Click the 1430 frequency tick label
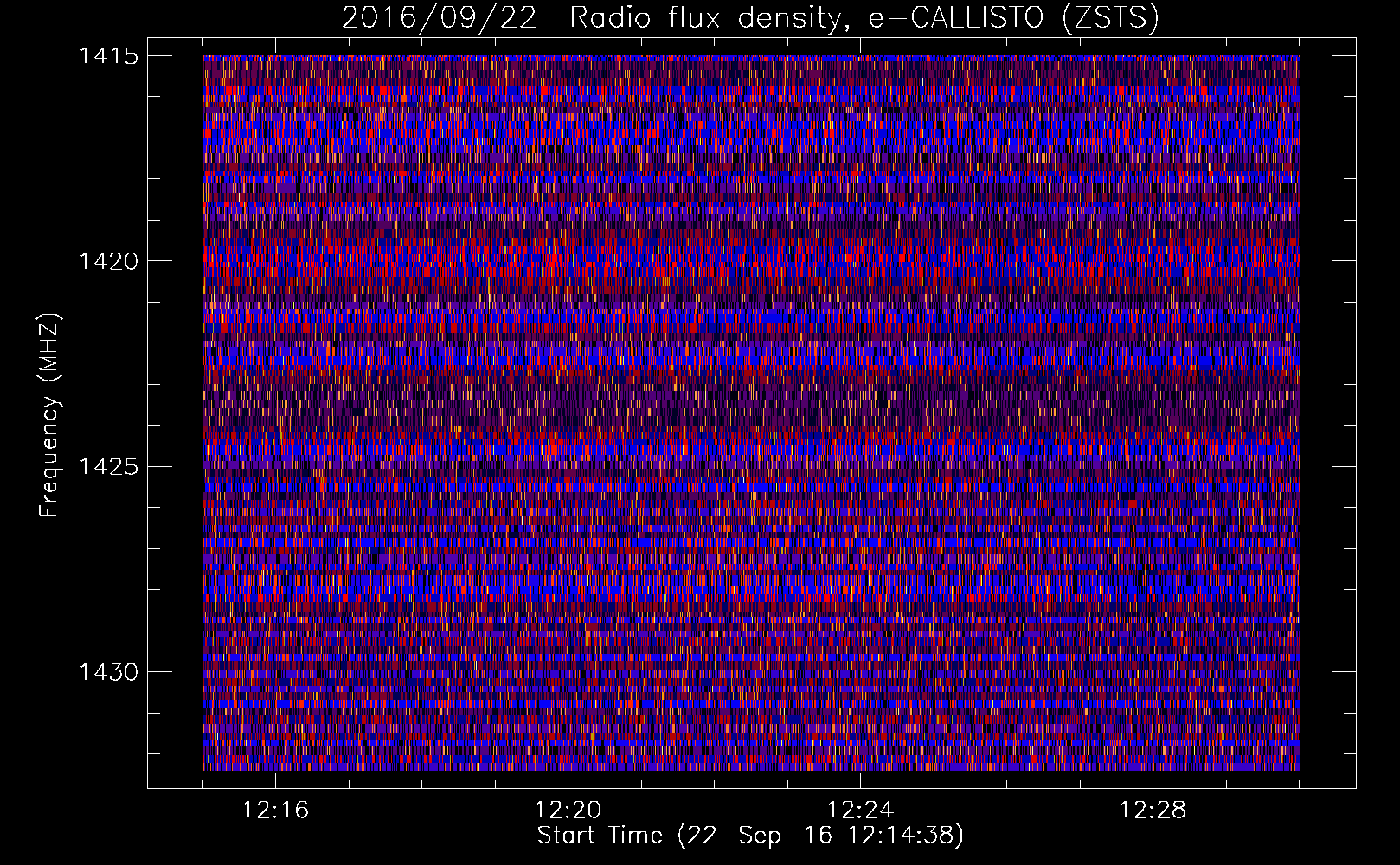 pos(108,672)
